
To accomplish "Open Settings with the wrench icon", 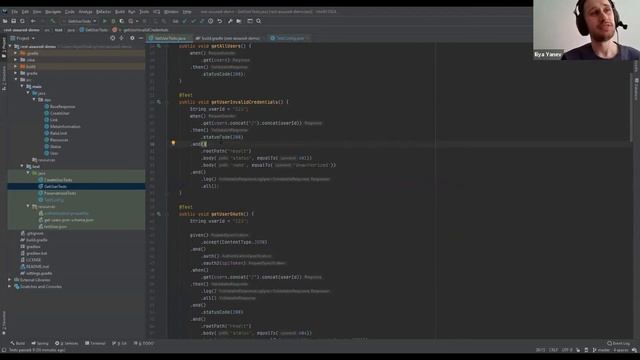I will (x=230, y=21).
